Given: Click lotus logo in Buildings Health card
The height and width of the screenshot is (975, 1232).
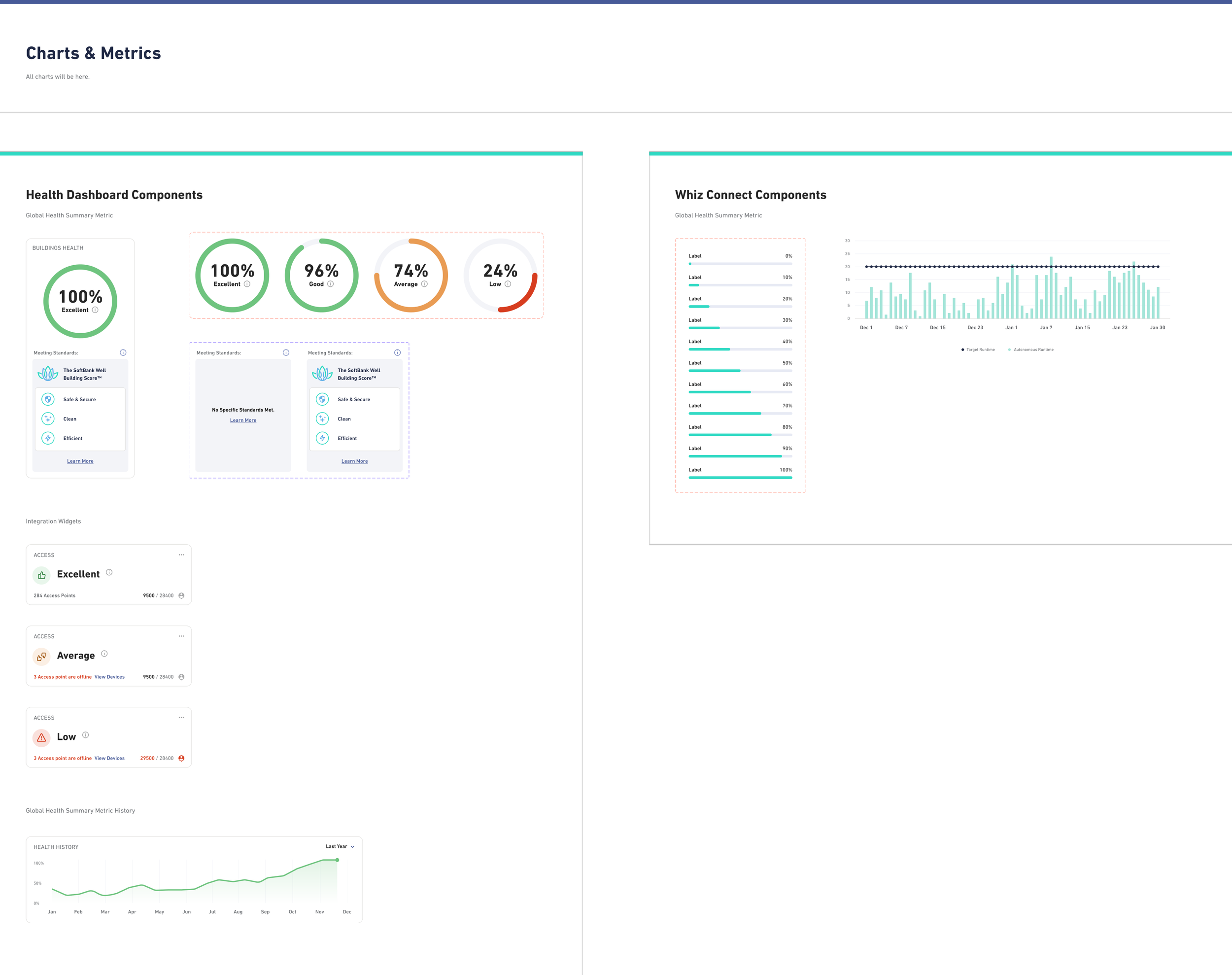Looking at the screenshot, I should [x=48, y=374].
